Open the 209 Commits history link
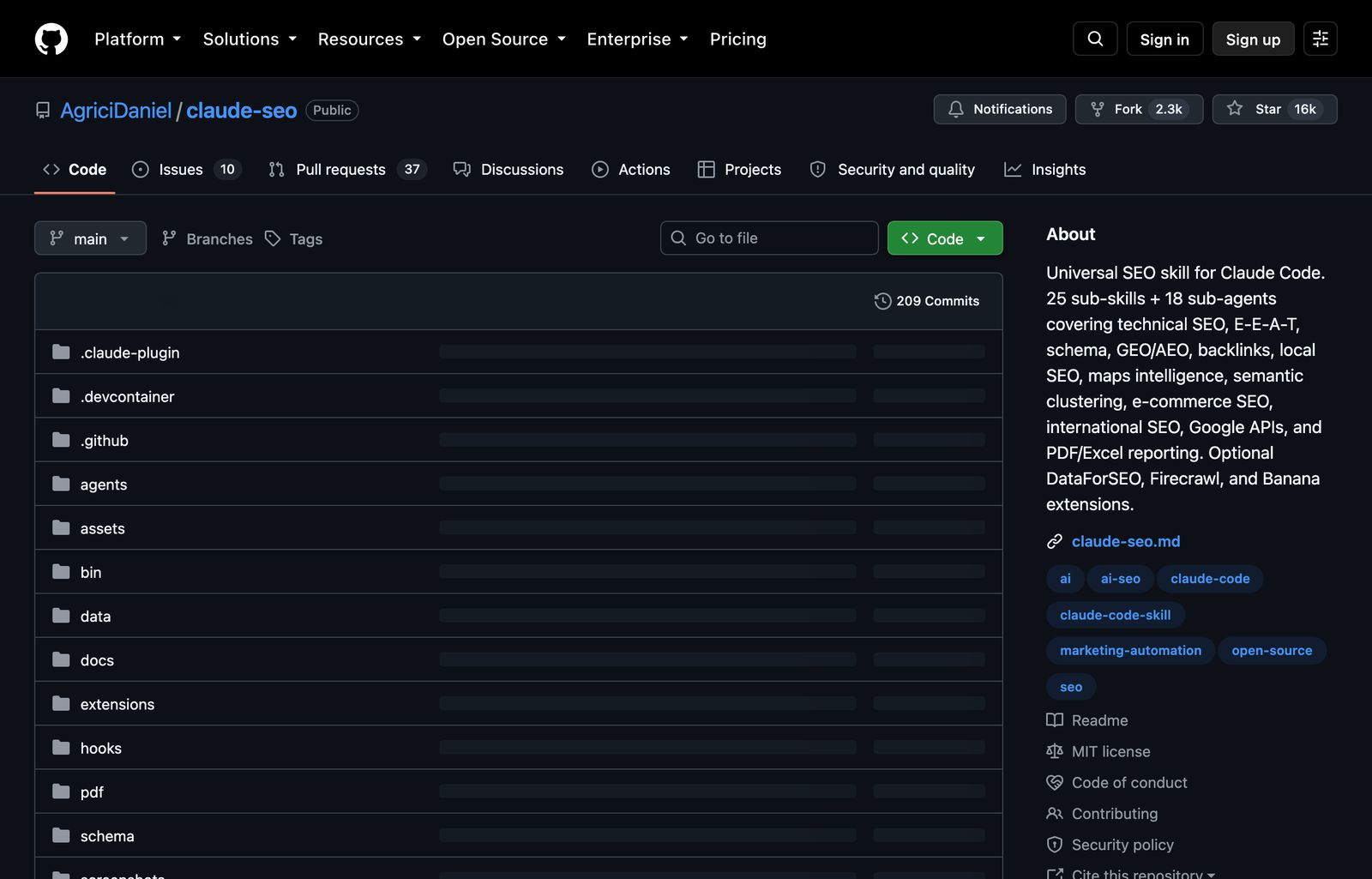This screenshot has width=1372, height=879. click(x=927, y=301)
